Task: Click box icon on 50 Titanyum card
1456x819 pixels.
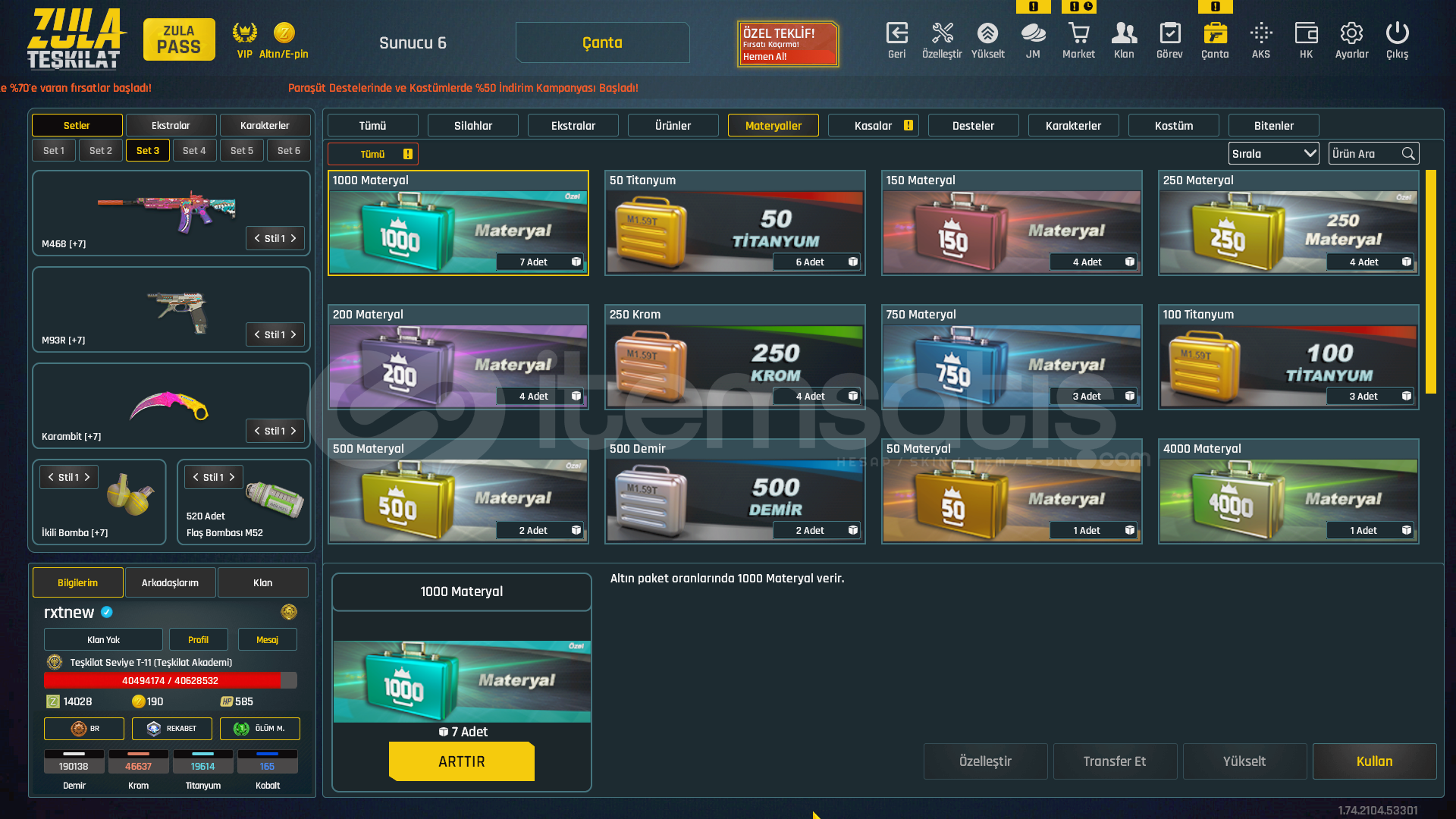Action: coord(853,262)
